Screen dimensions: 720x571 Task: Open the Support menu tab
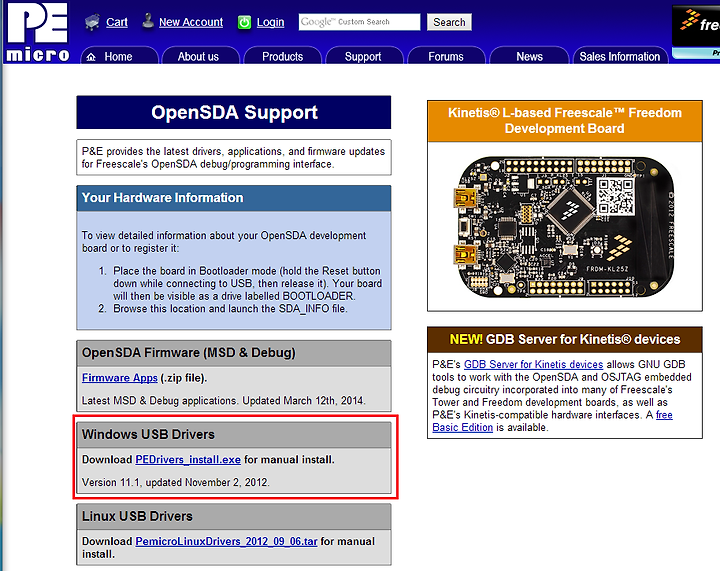(364, 56)
